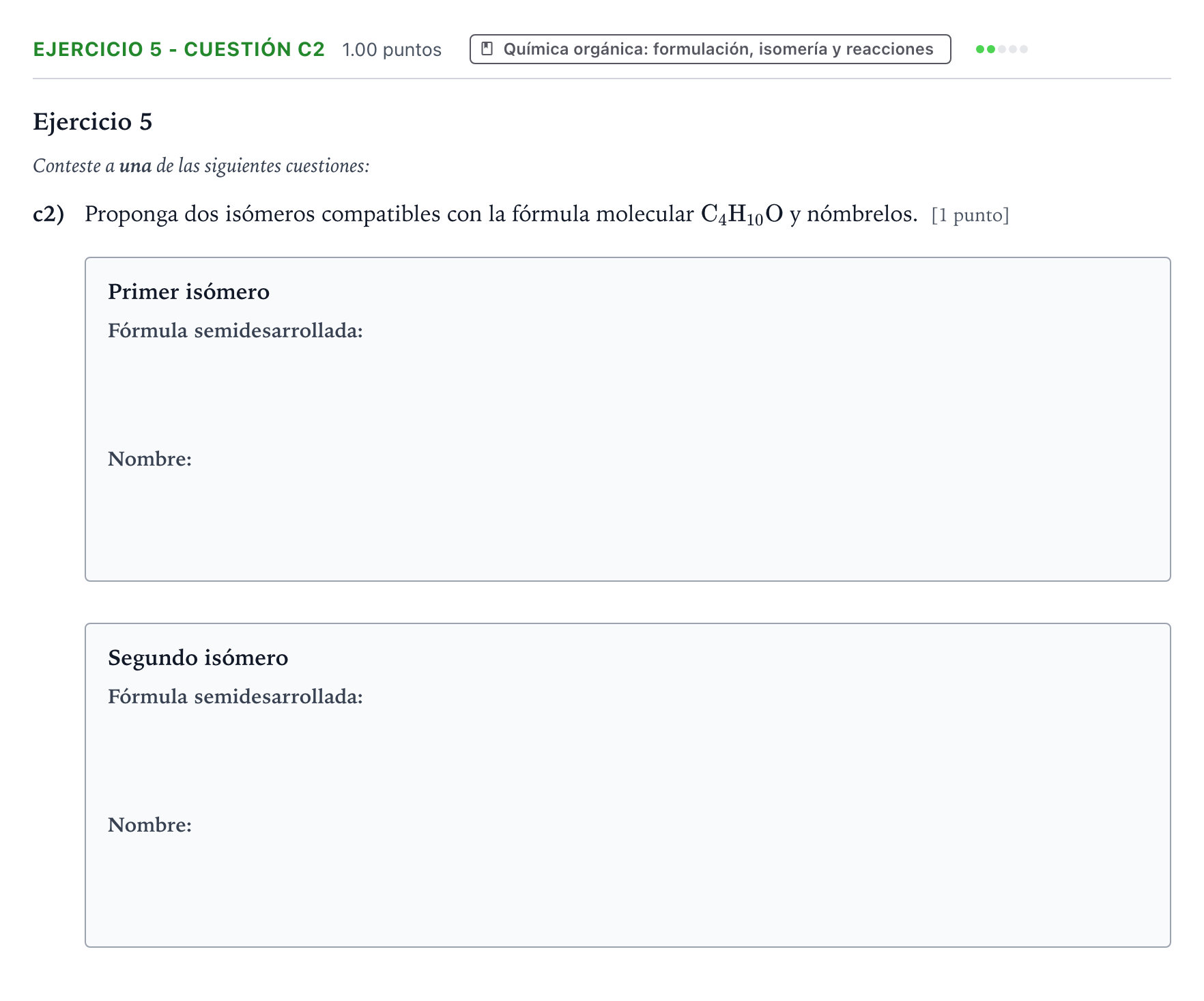Screen dimensions: 1204x1001
Task: Click the Primer isómero heading
Action: click(189, 292)
